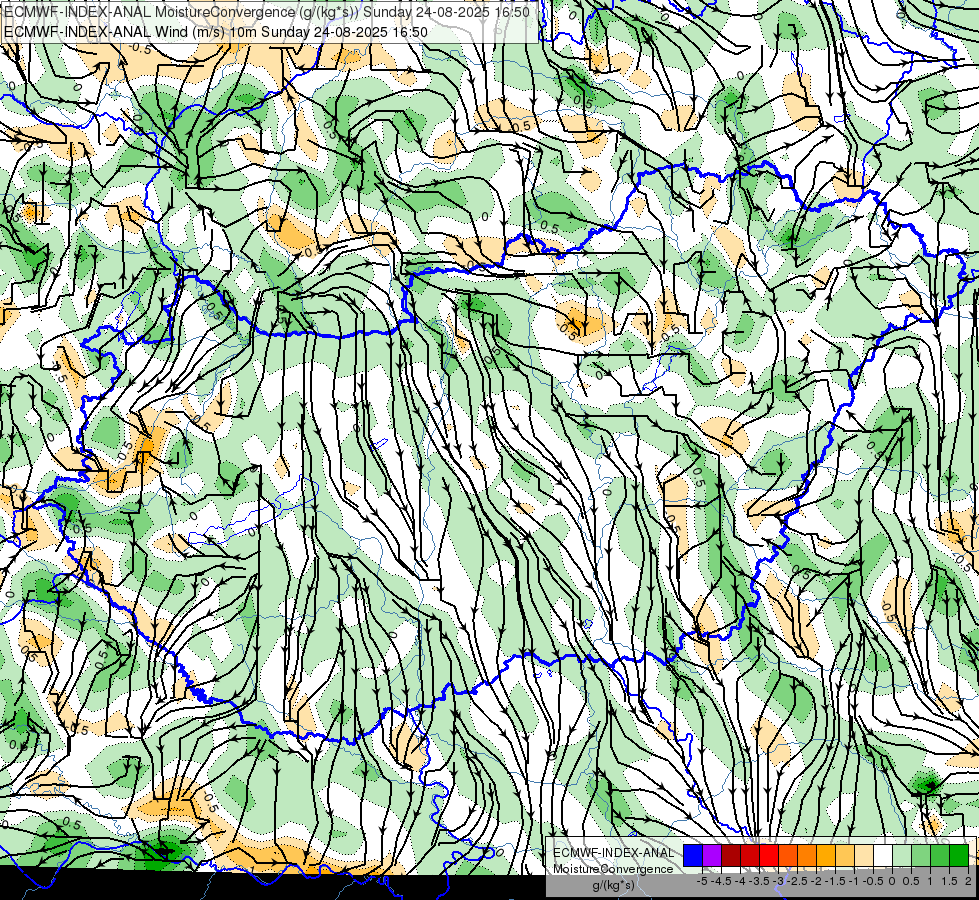Select the darkest green swatch ending at 2
Image resolution: width=979 pixels, height=900 pixels.
click(x=958, y=855)
